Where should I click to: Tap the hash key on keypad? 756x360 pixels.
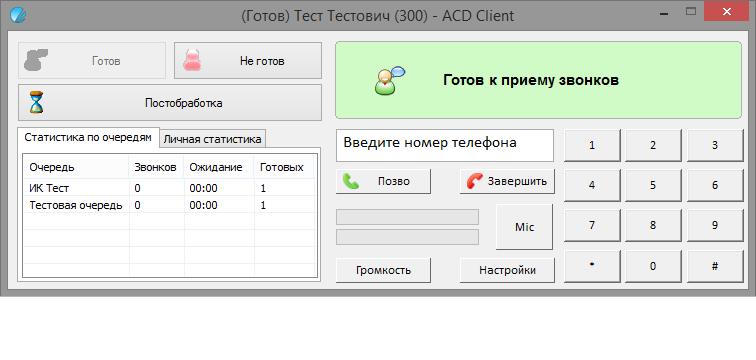point(715,267)
